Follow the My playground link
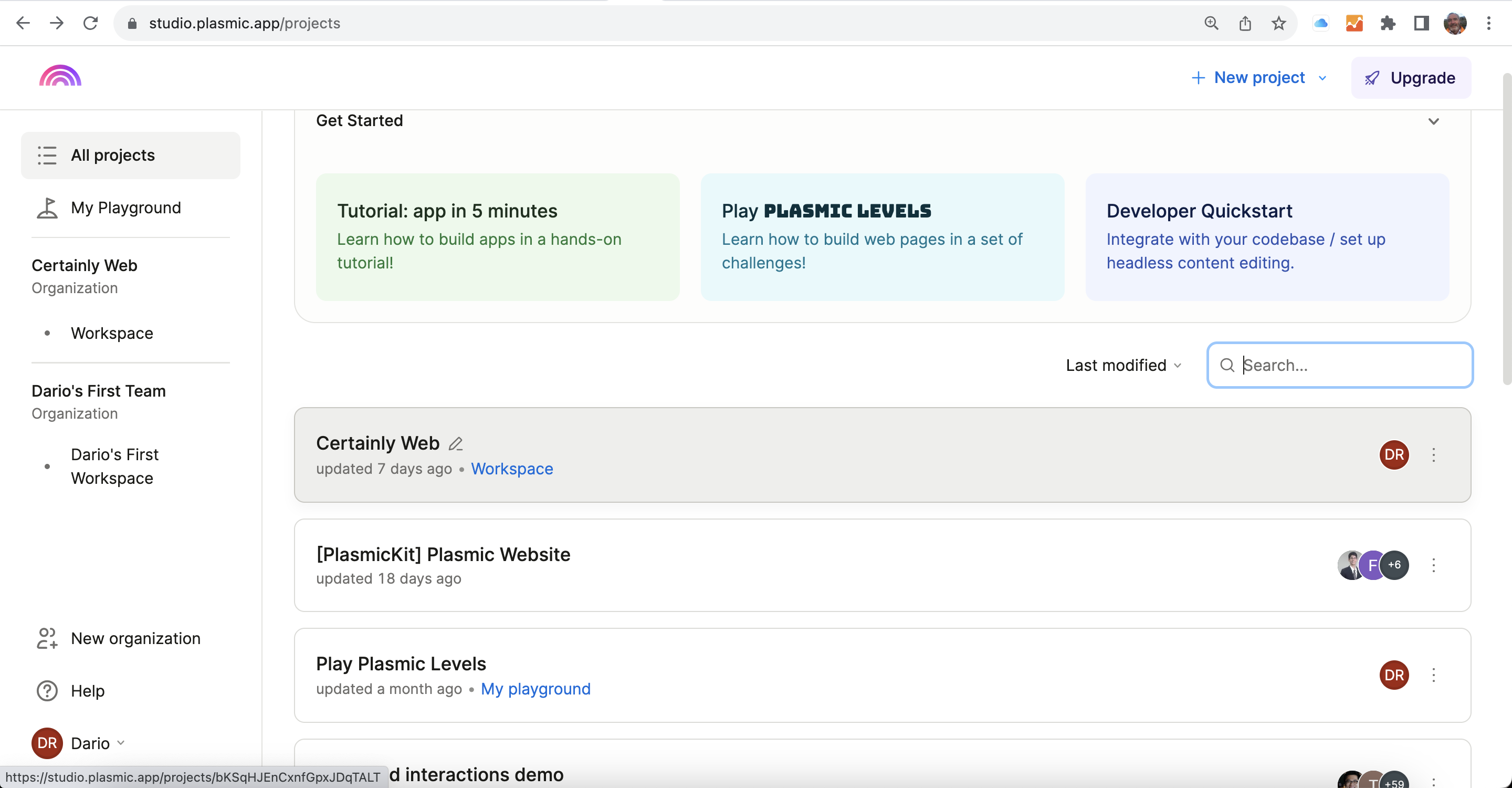This screenshot has height=788, width=1512. tap(535, 689)
